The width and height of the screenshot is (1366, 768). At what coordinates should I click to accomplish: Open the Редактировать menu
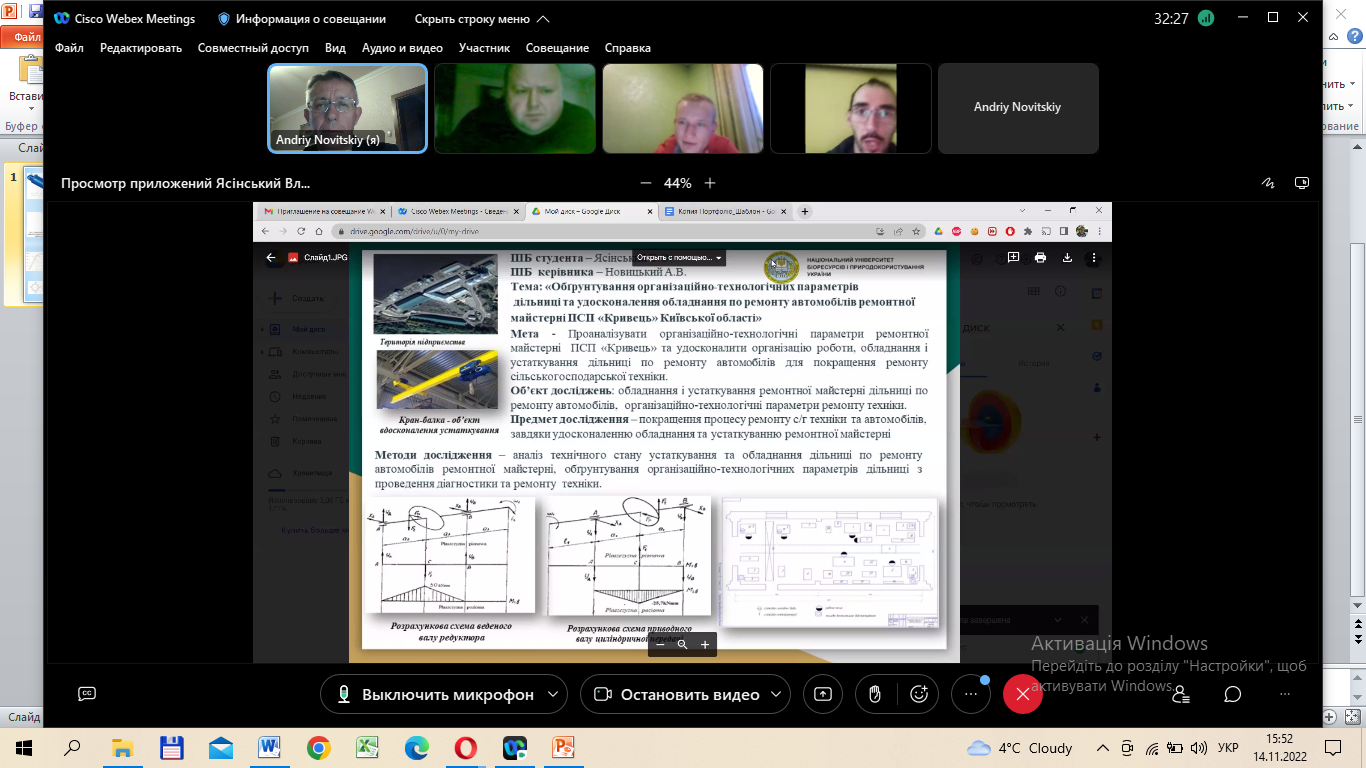141,47
